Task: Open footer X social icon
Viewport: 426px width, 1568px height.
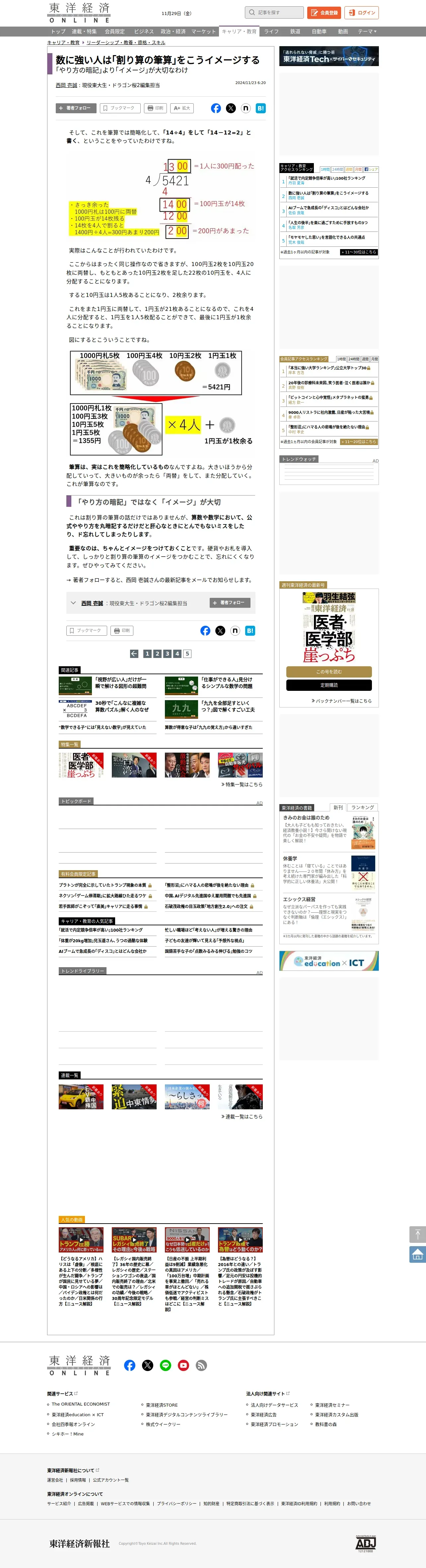Action: point(148,1365)
